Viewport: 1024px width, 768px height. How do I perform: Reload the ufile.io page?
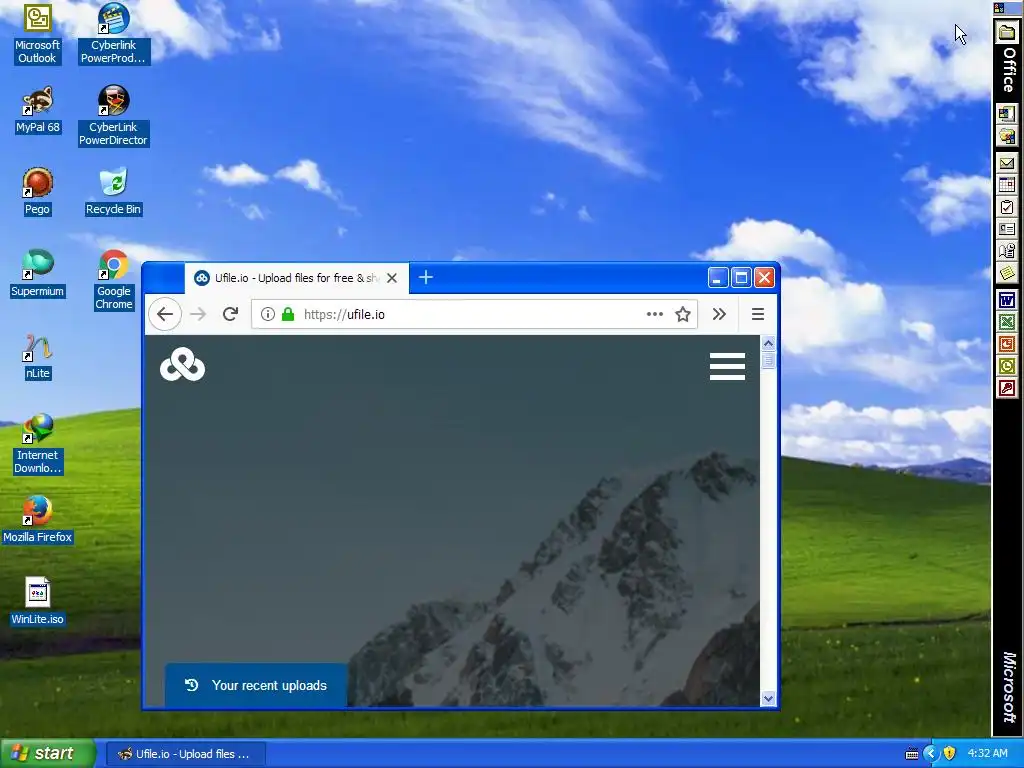pyautogui.click(x=230, y=314)
